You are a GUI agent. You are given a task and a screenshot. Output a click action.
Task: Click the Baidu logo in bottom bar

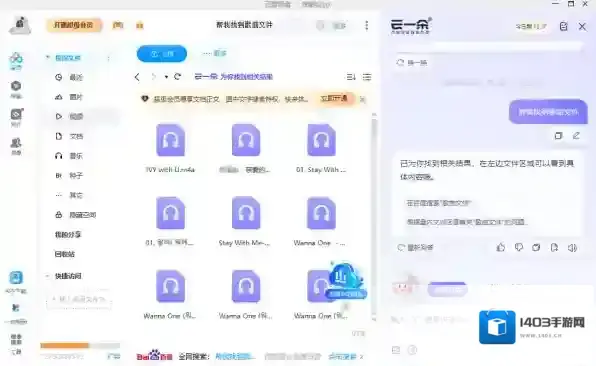[154, 356]
